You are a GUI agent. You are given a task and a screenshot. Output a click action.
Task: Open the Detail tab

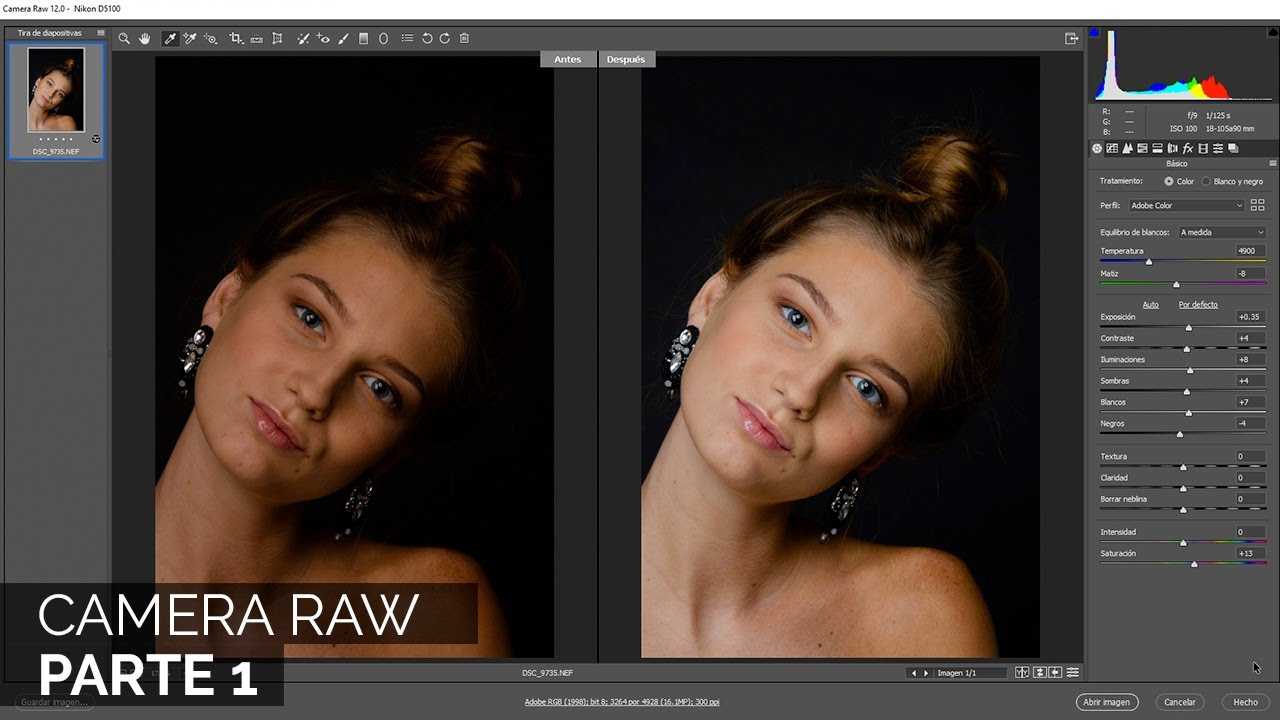click(x=1127, y=148)
